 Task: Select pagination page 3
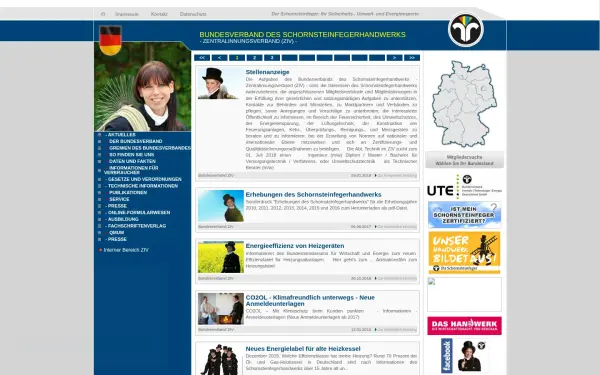[272, 58]
